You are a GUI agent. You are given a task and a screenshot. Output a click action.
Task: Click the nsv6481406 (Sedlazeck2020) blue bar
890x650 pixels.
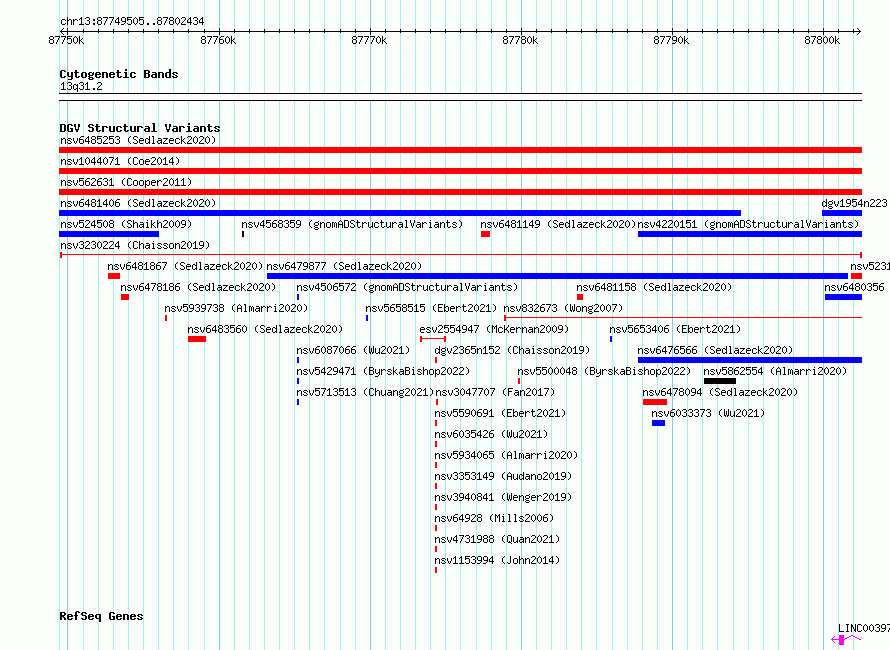pyautogui.click(x=400, y=213)
